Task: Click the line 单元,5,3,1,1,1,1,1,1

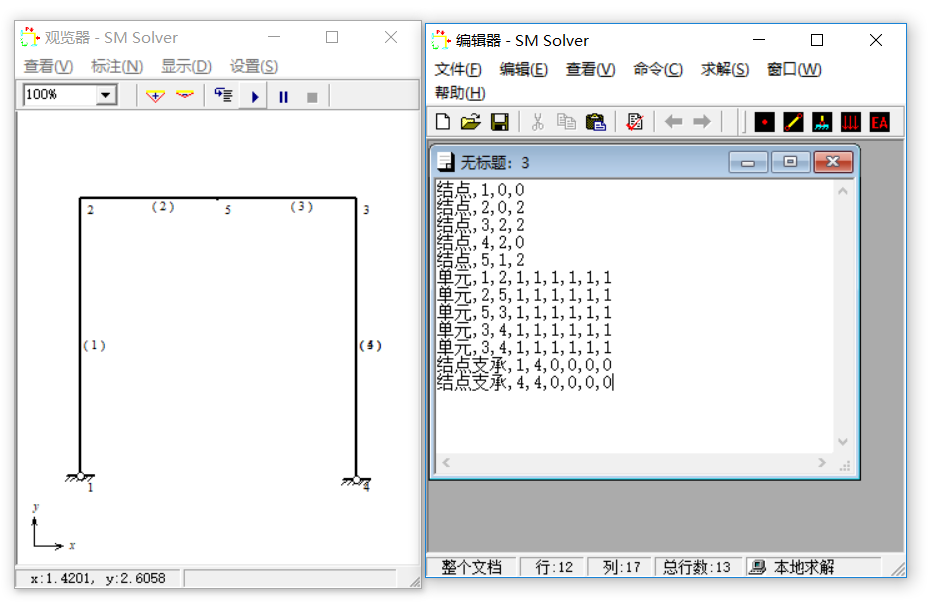Action: click(x=524, y=312)
